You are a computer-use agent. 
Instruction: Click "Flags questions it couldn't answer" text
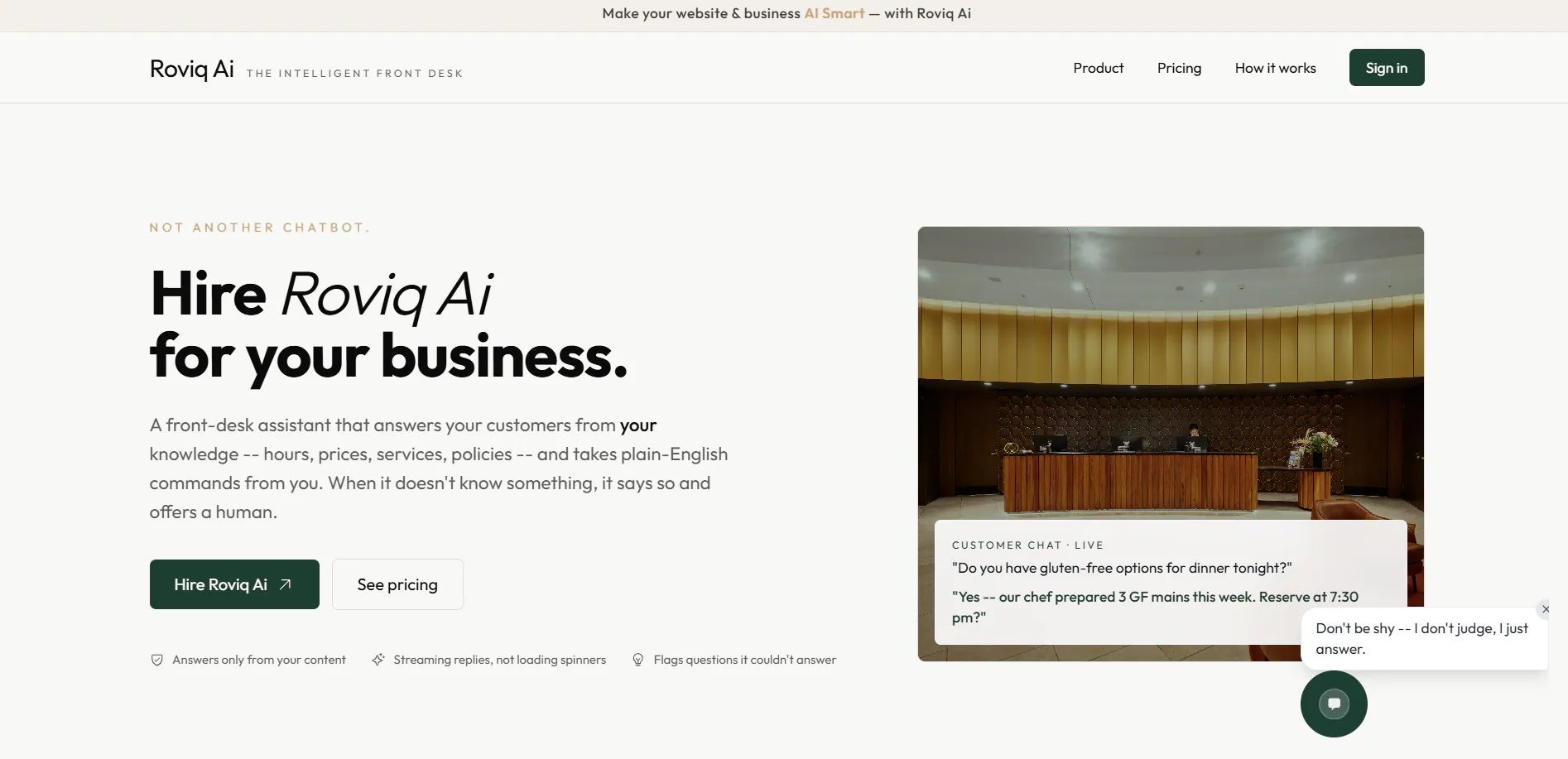745,660
